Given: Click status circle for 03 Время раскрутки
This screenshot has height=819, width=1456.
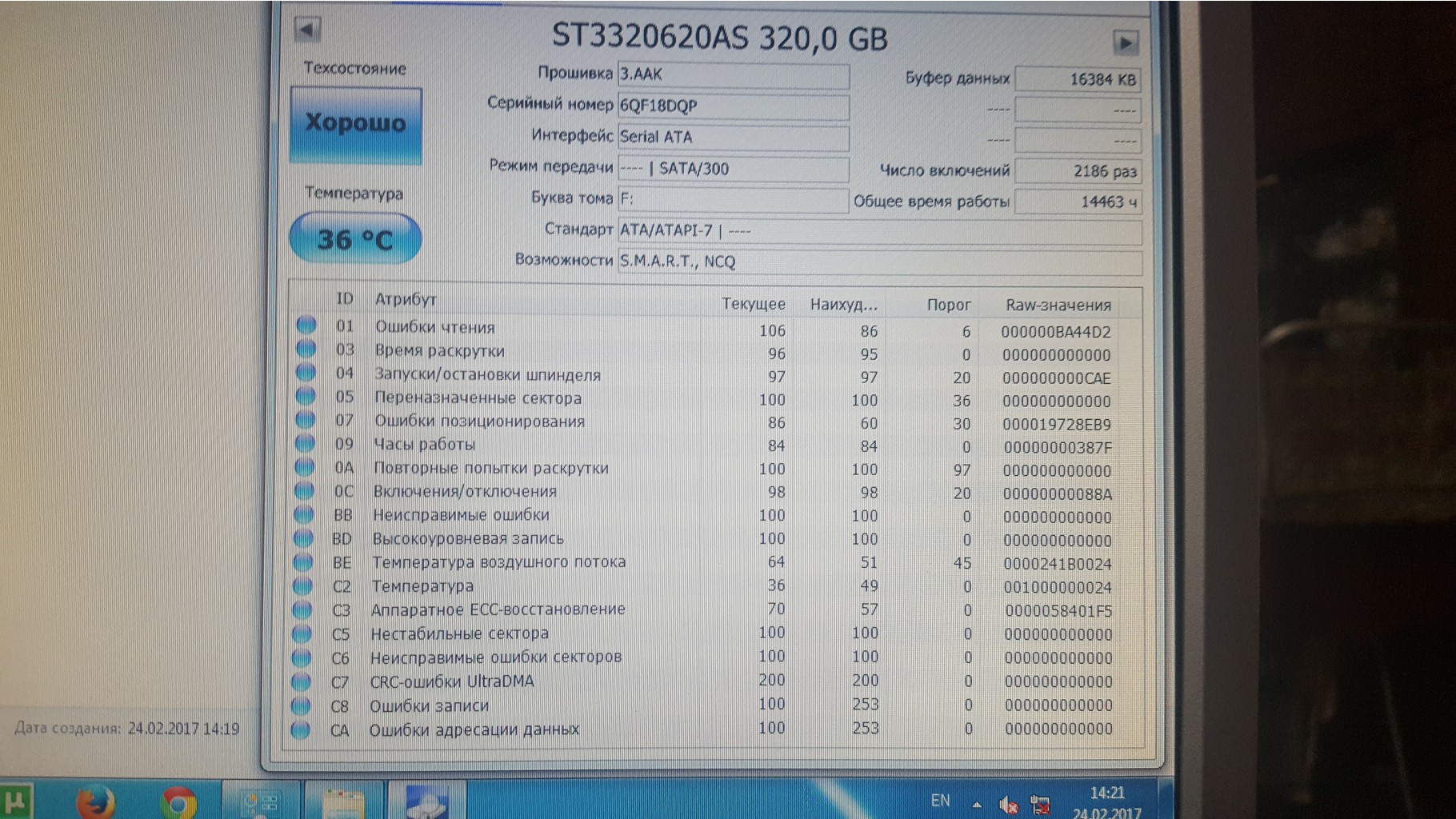Looking at the screenshot, I should tap(306, 349).
